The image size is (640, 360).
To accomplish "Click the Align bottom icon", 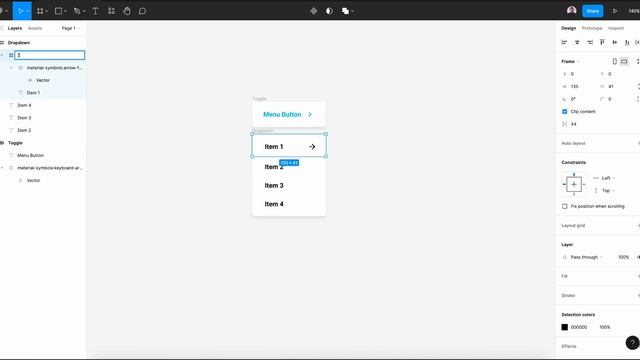I will click(x=627, y=42).
